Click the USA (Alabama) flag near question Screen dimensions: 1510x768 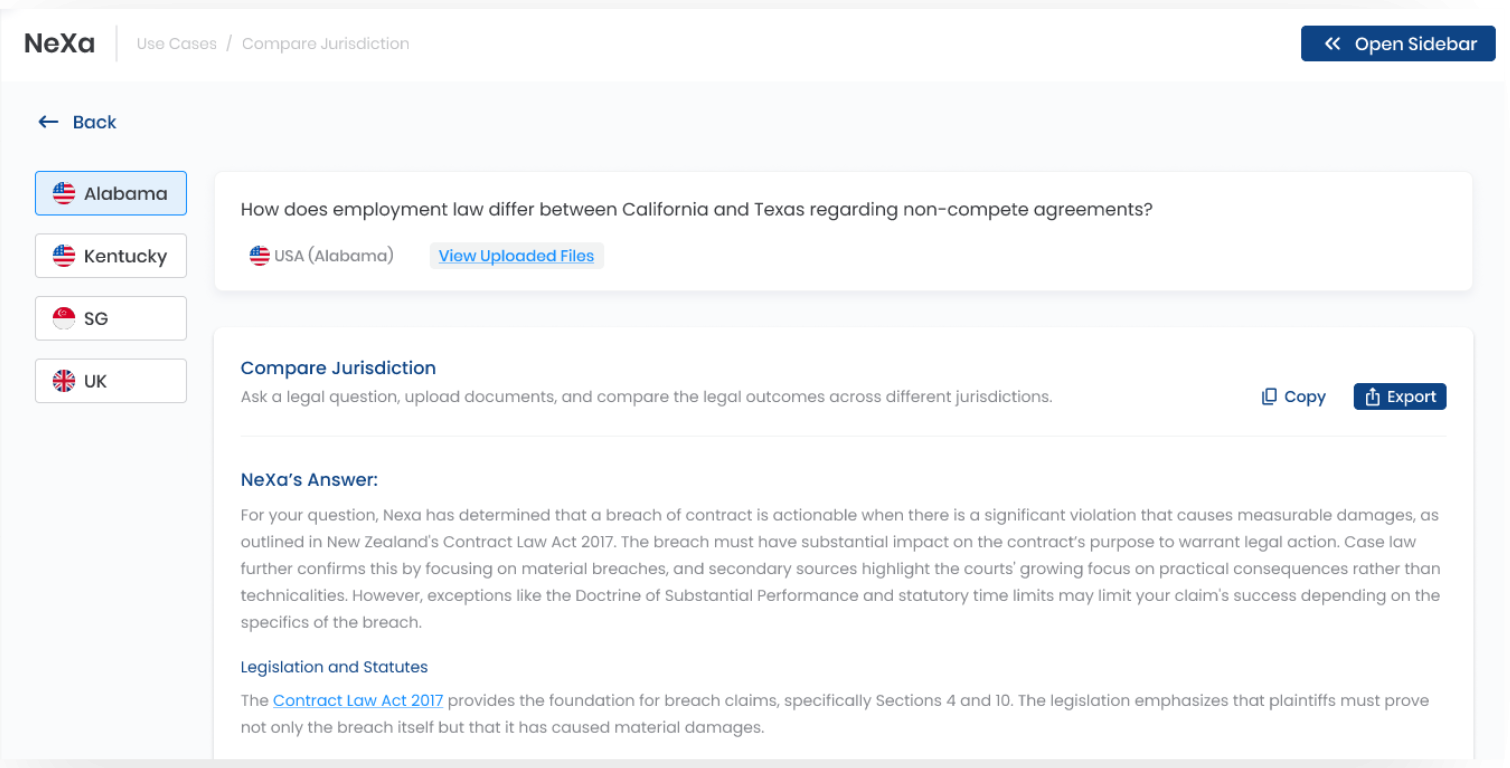click(x=260, y=256)
